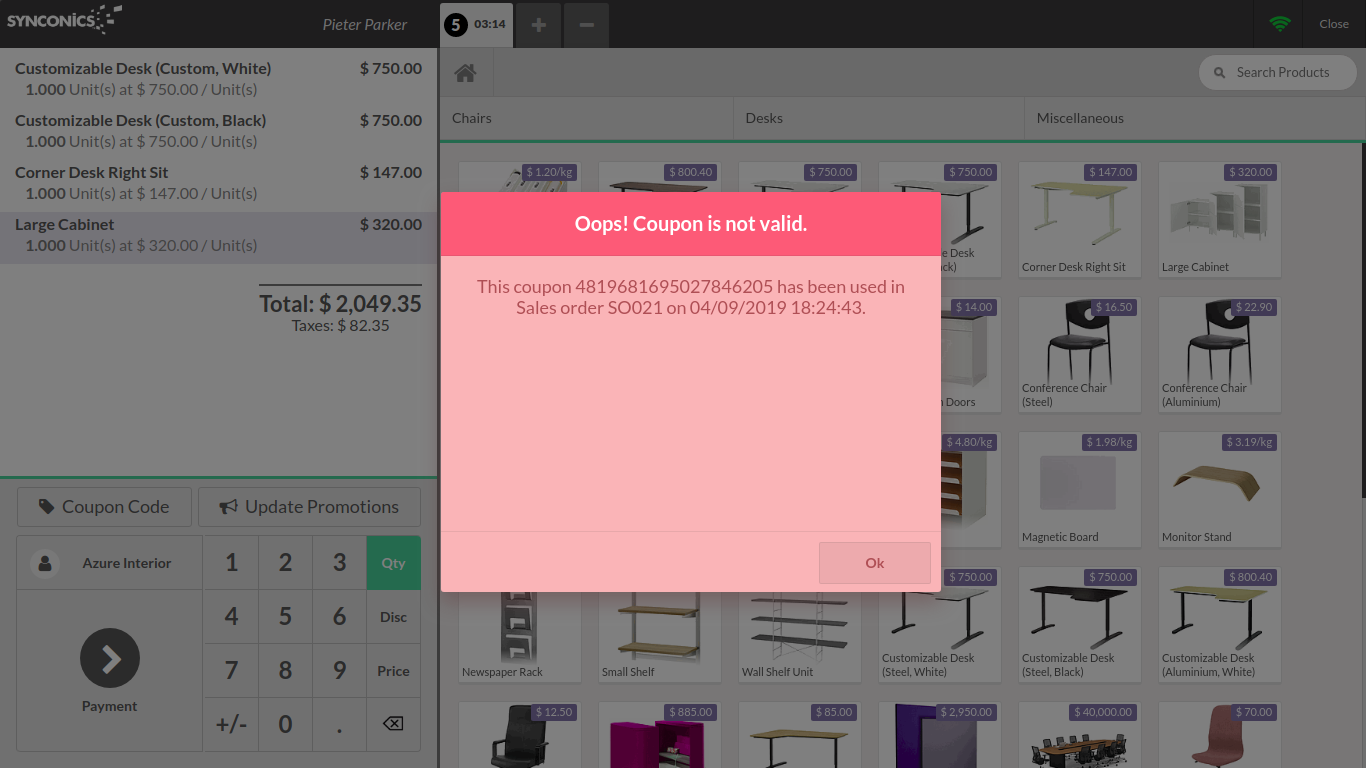Remove current order with minus button
The height and width of the screenshot is (768, 1366).
pos(587,24)
